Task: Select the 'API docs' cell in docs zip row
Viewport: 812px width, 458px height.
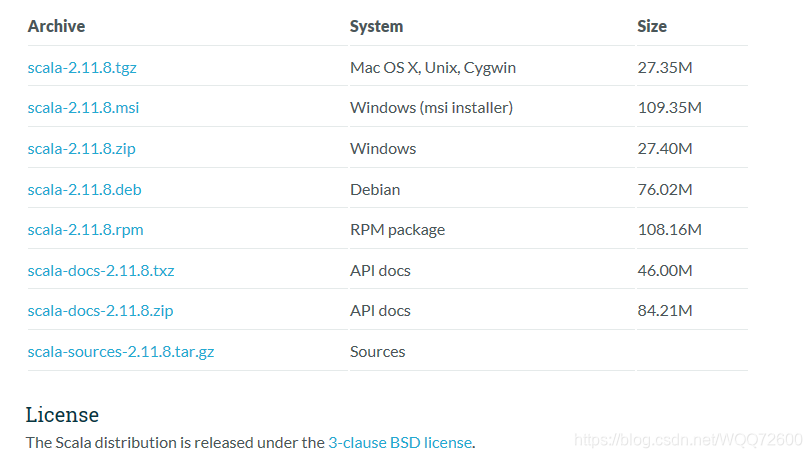Action: 380,311
